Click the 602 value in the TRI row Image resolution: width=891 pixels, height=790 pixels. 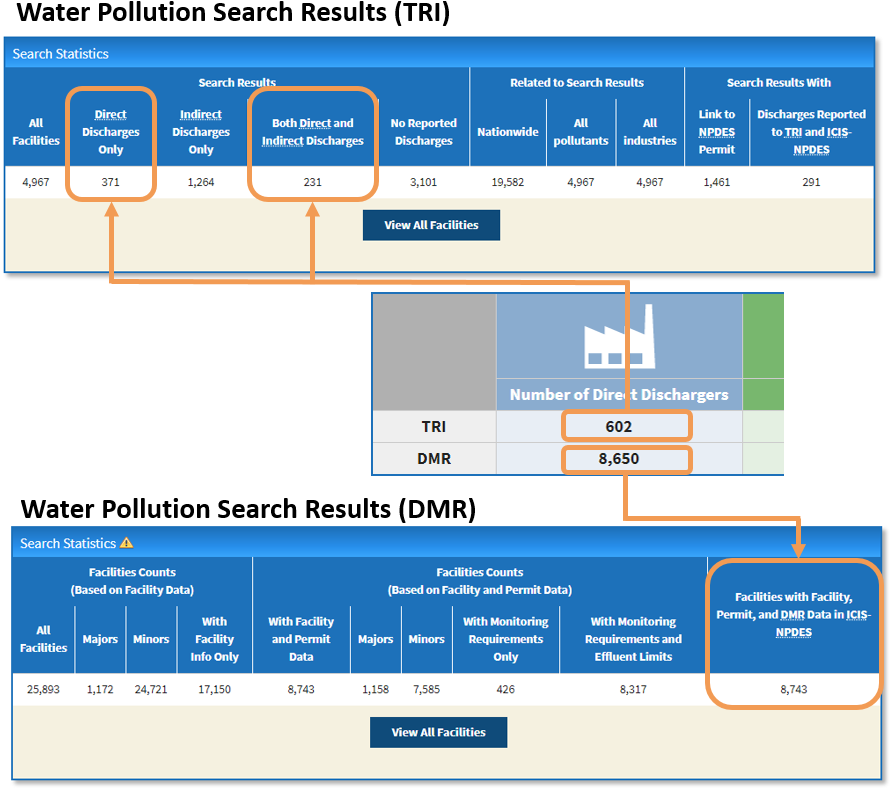(626, 425)
